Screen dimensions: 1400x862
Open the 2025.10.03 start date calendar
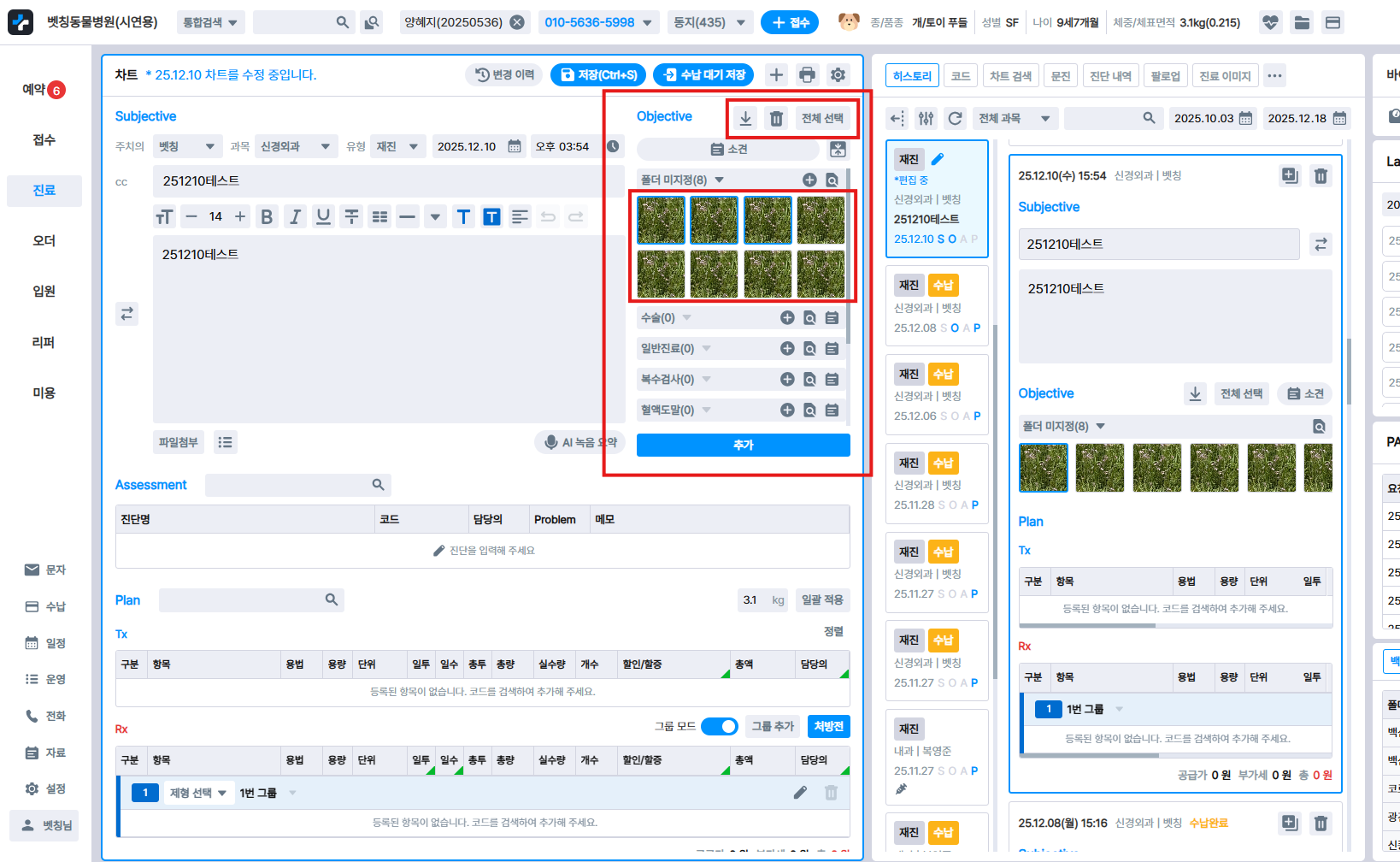(1245, 118)
